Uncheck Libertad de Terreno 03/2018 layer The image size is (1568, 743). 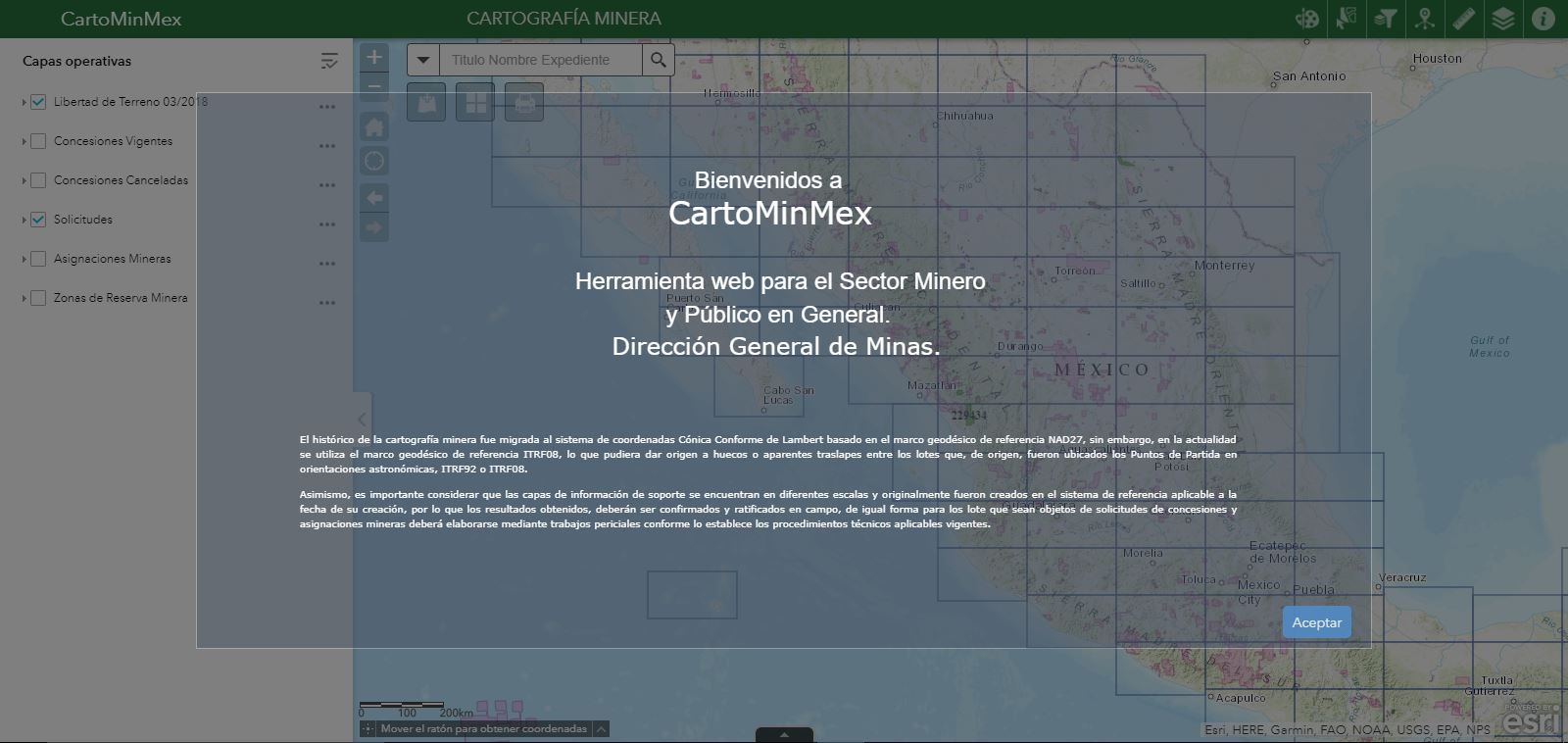coord(38,102)
